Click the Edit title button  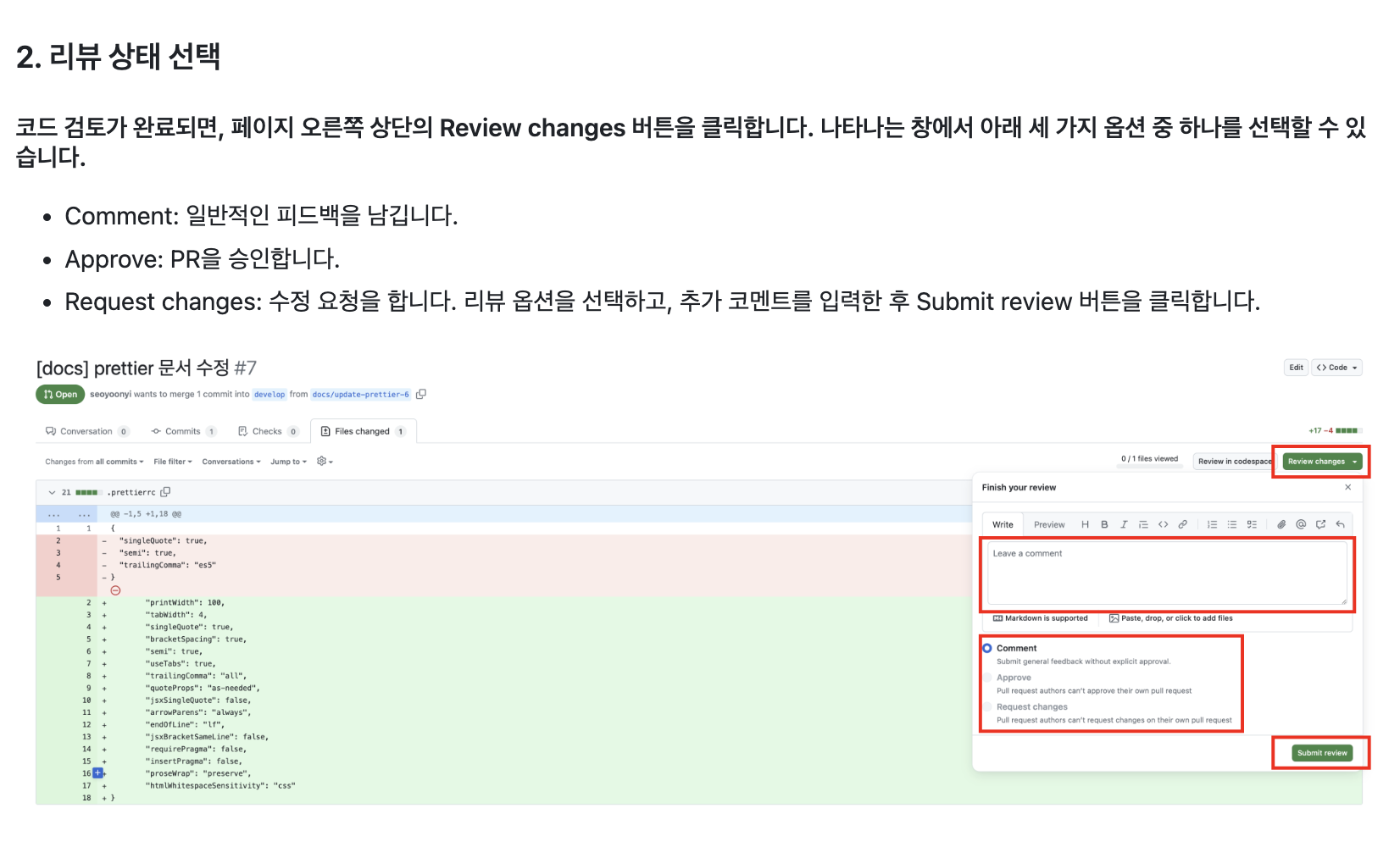1296,368
